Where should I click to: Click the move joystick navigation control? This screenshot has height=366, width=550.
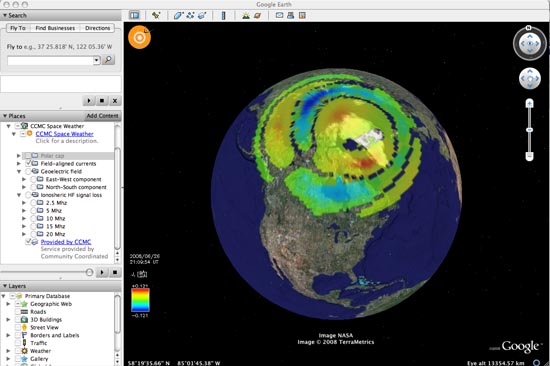tap(530, 79)
